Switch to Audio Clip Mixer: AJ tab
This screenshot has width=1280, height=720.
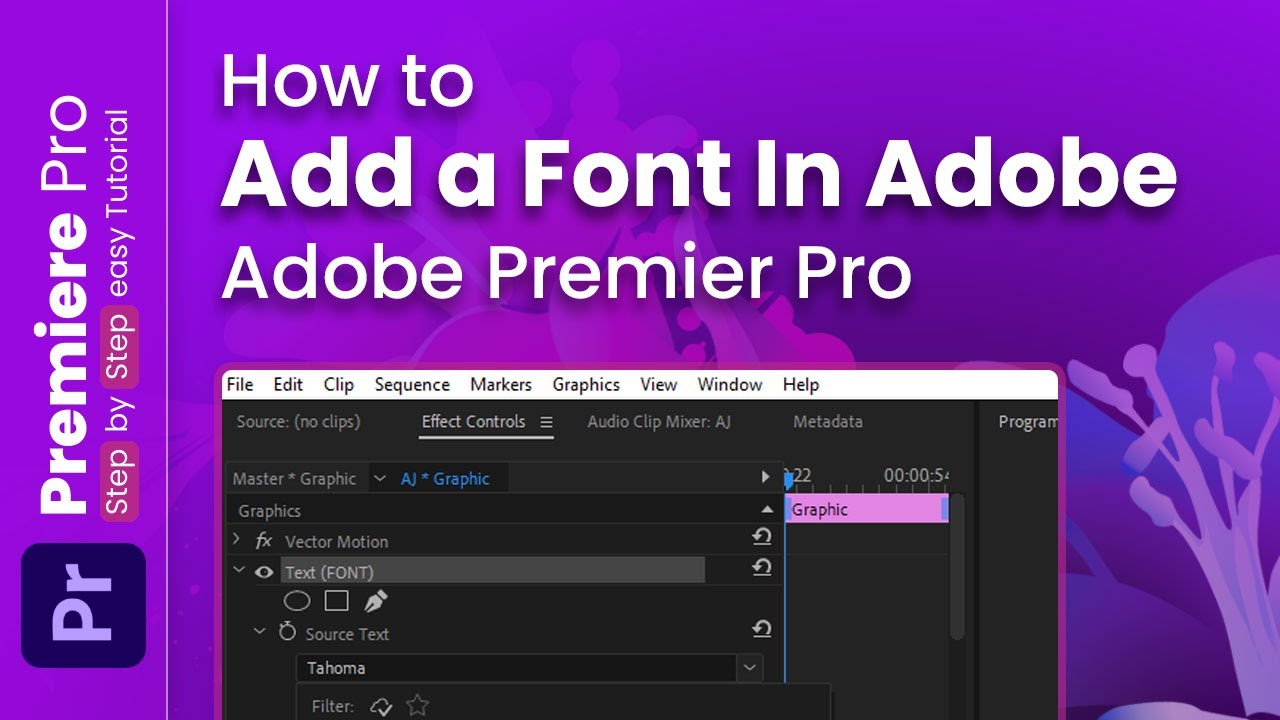click(659, 422)
